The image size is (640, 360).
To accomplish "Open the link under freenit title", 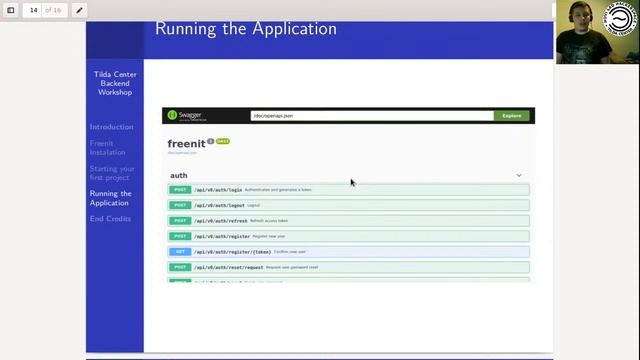I will (x=182, y=153).
